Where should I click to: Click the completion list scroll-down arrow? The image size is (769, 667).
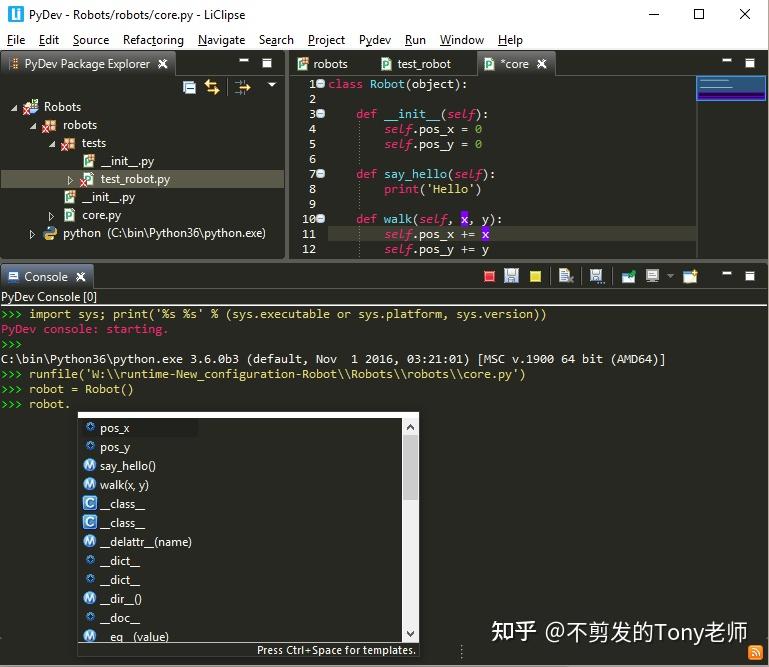click(x=410, y=634)
